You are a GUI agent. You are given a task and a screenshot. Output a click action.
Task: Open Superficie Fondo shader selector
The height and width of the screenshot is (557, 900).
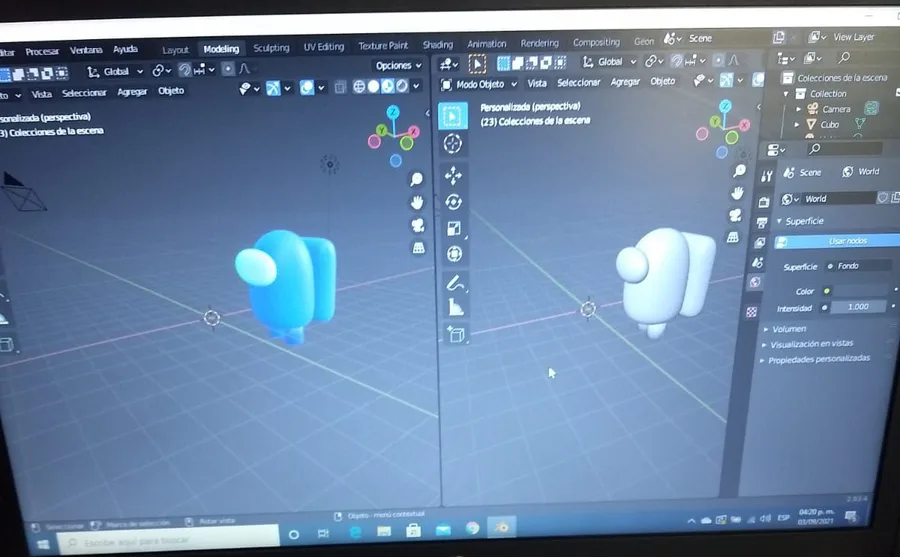[861, 266]
